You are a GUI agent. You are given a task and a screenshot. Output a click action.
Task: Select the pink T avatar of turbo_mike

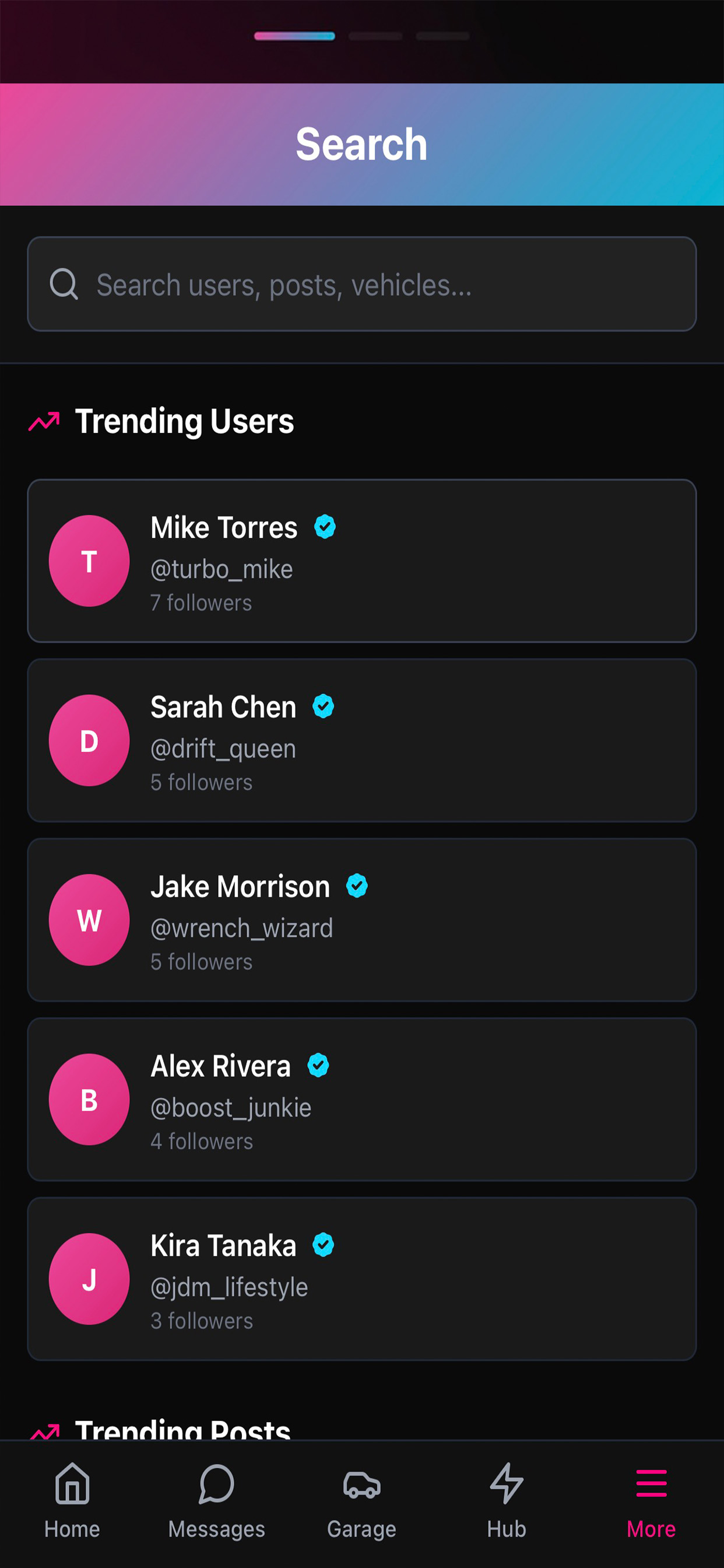coord(89,561)
